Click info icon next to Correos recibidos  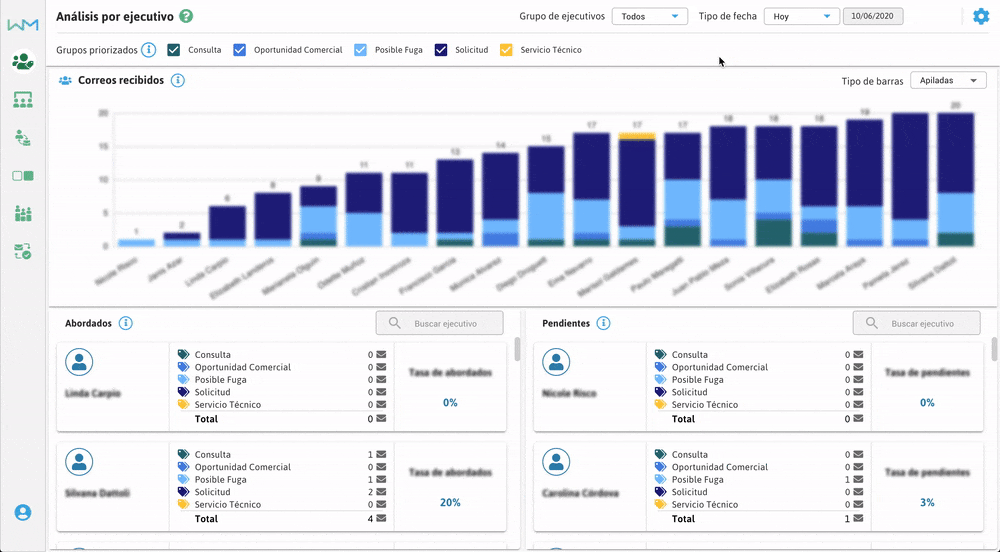(x=178, y=80)
